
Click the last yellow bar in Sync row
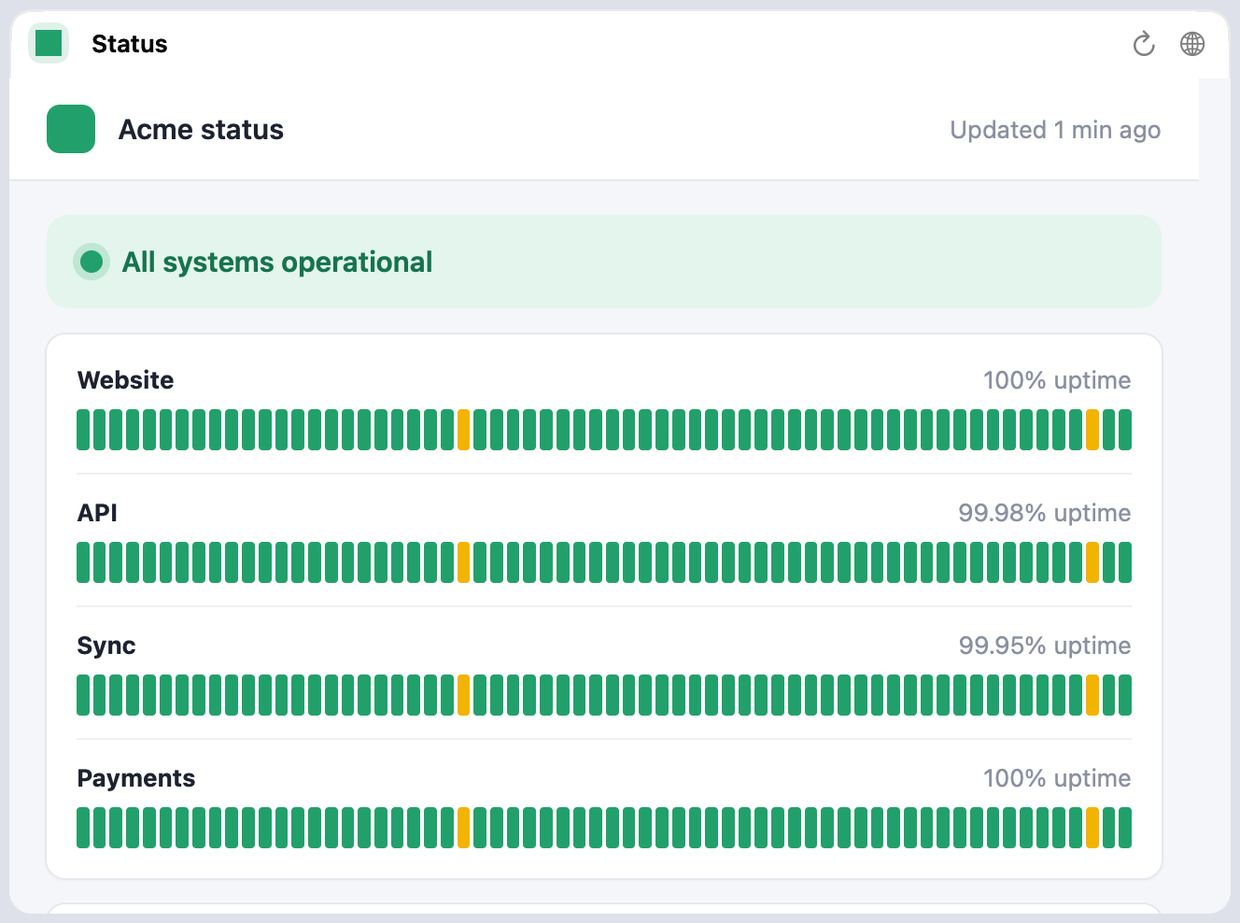tap(1092, 695)
